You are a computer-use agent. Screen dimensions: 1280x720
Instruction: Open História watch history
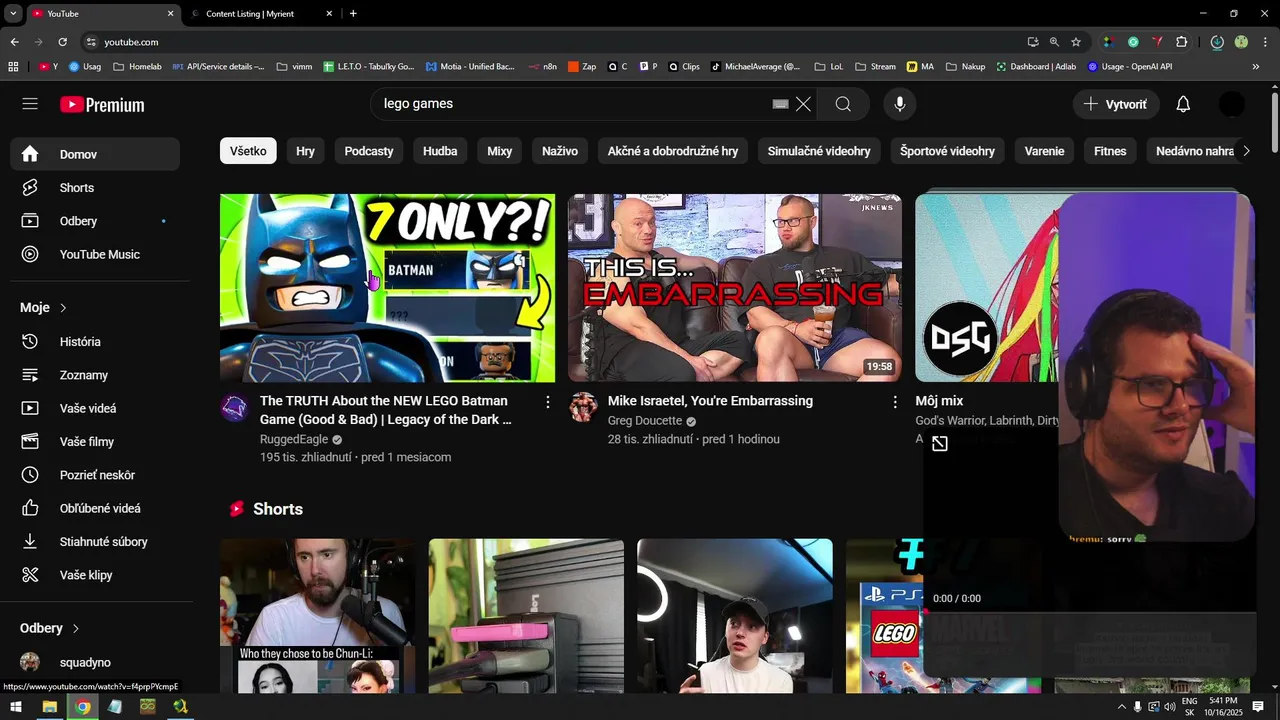coord(95,341)
